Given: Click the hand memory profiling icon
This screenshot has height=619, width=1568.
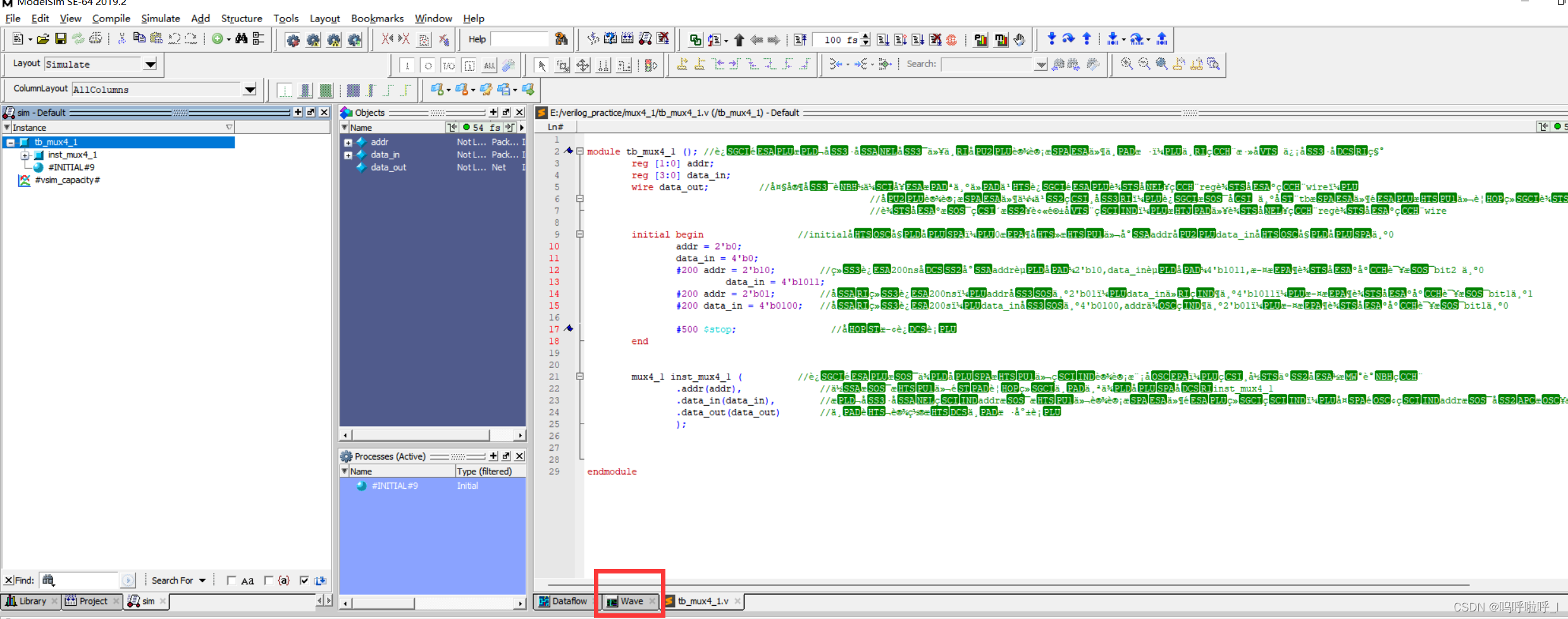Looking at the screenshot, I should (x=1019, y=40).
